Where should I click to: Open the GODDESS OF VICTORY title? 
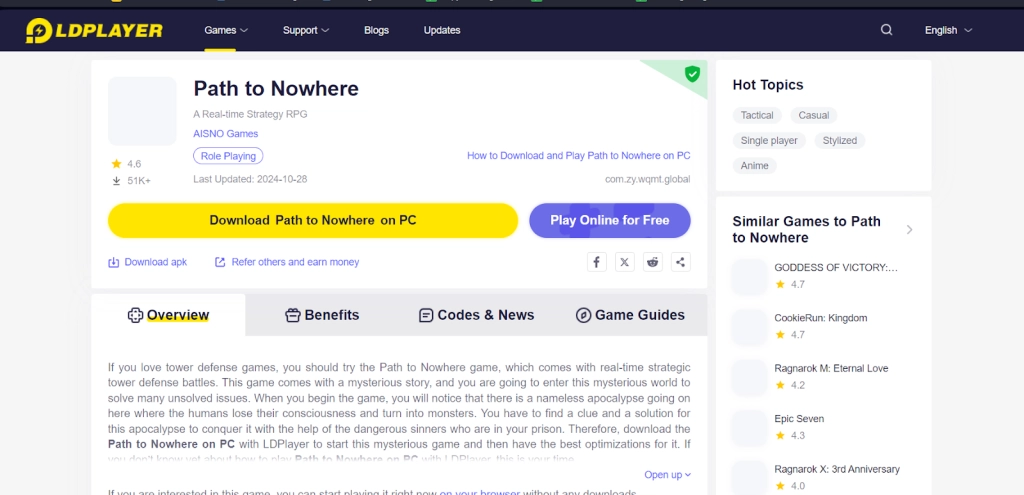tap(836, 268)
